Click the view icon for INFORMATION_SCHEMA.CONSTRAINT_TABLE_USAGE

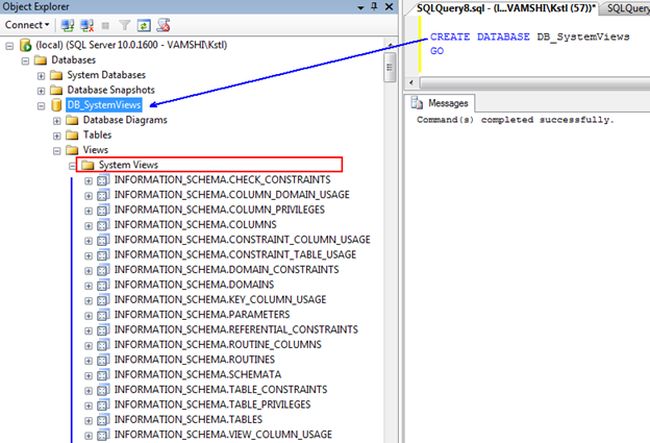(103, 255)
